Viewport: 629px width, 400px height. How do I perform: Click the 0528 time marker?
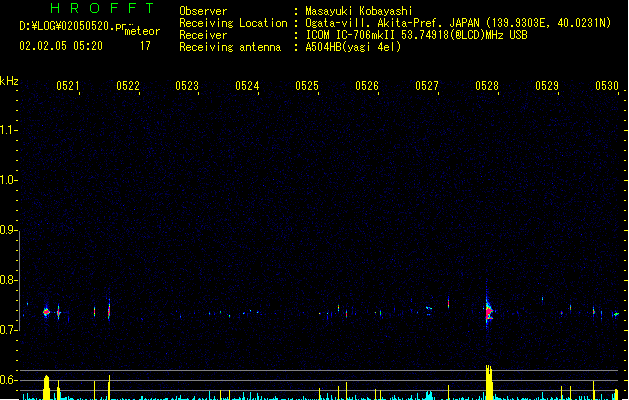click(487, 86)
